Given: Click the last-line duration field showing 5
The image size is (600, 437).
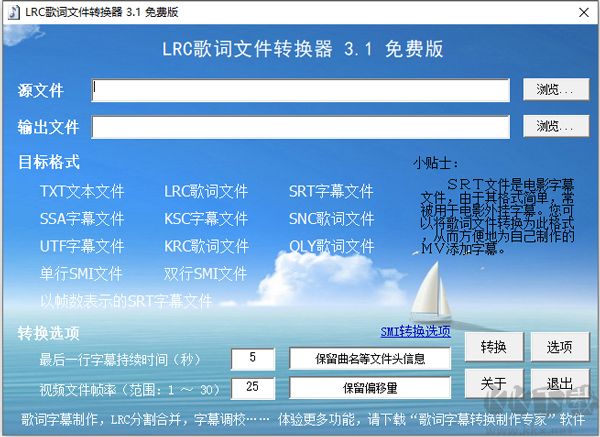Looking at the screenshot, I should (253, 358).
